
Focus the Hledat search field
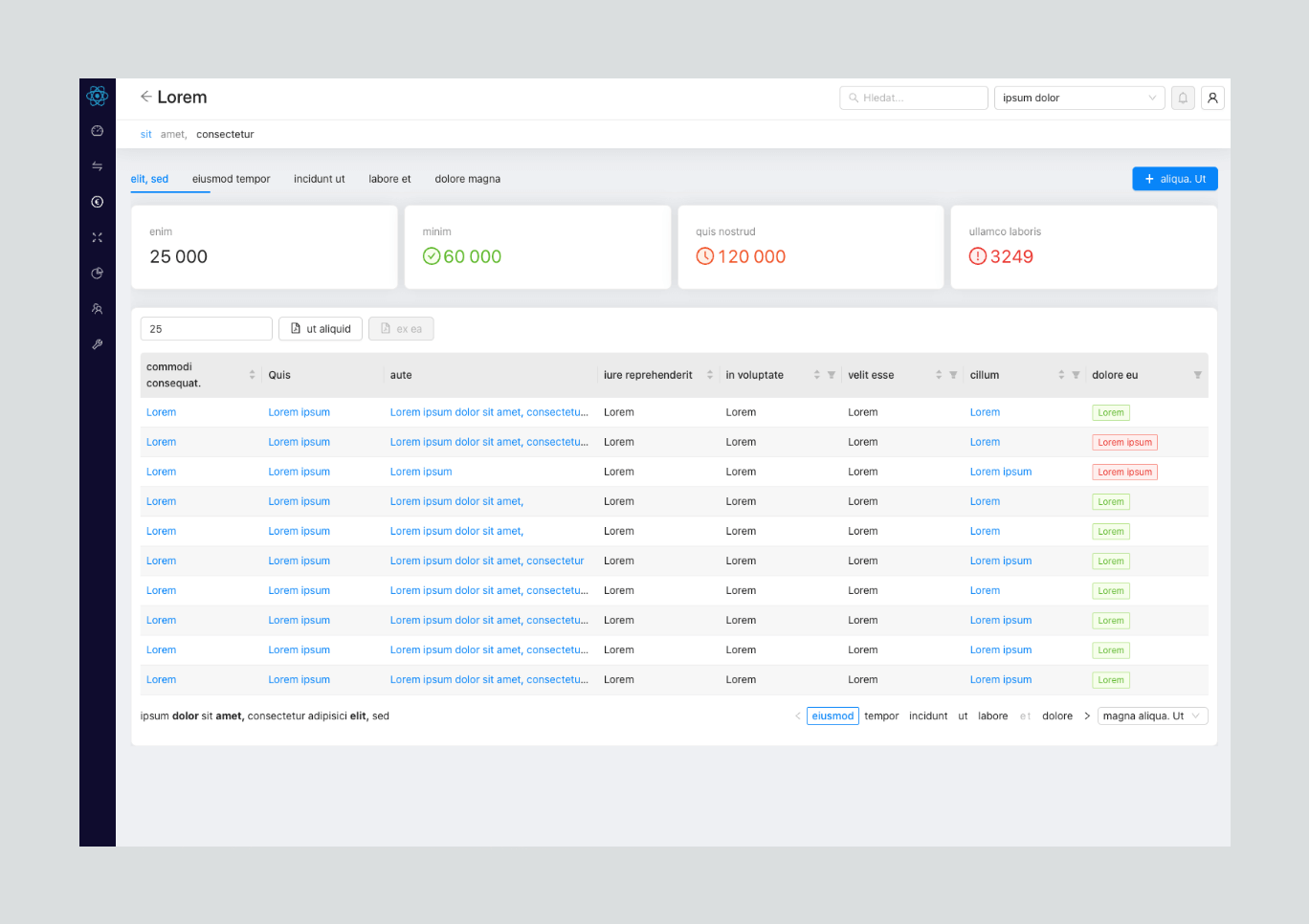click(914, 98)
